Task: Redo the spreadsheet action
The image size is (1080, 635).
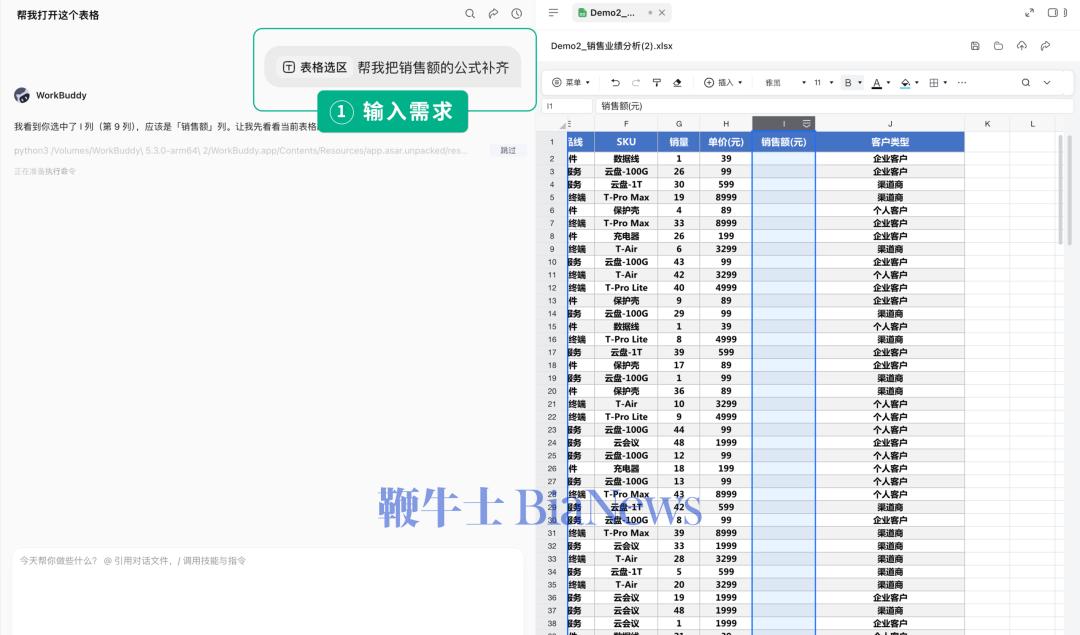Action: point(636,83)
